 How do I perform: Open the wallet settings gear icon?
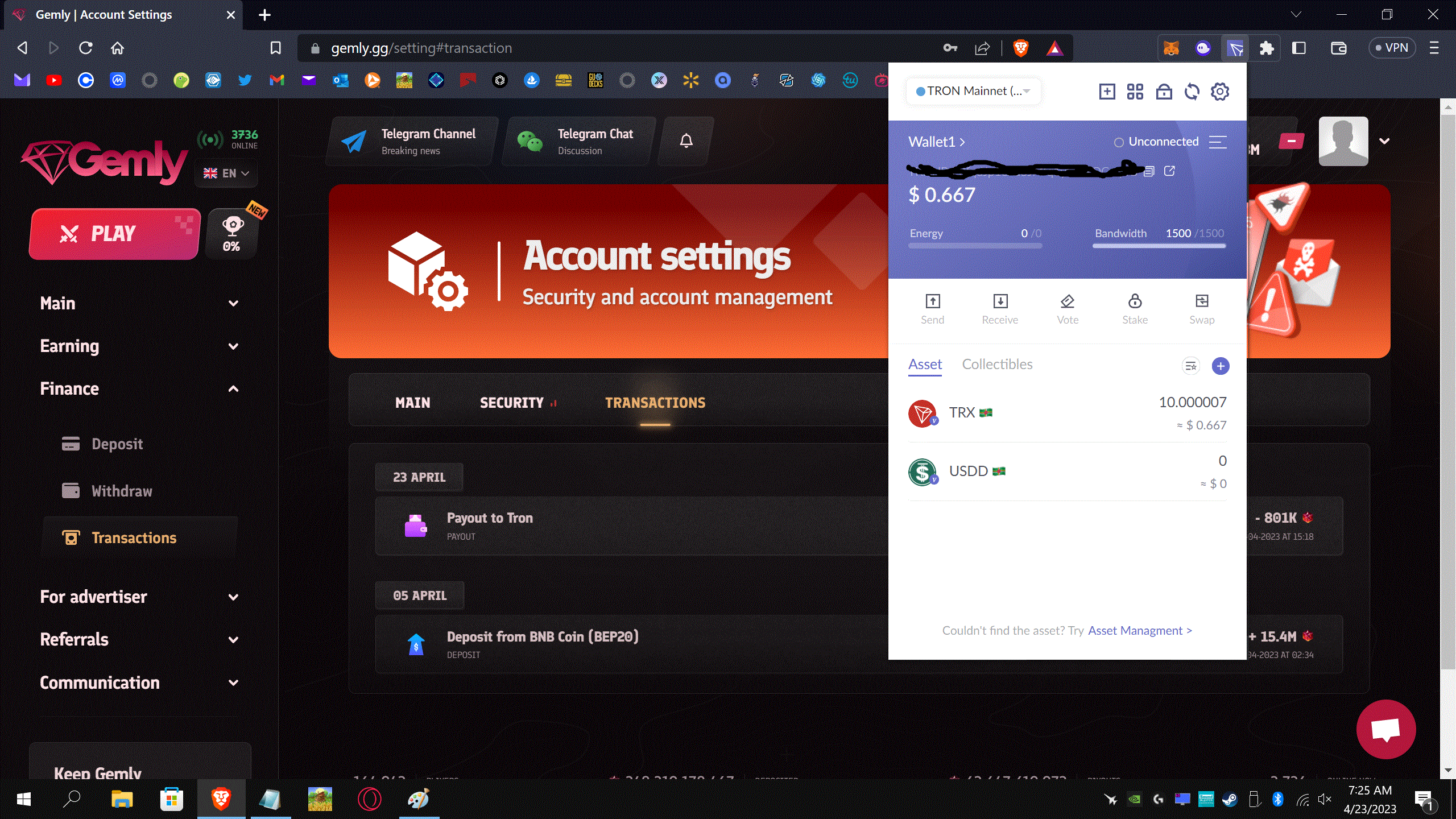click(x=1219, y=92)
